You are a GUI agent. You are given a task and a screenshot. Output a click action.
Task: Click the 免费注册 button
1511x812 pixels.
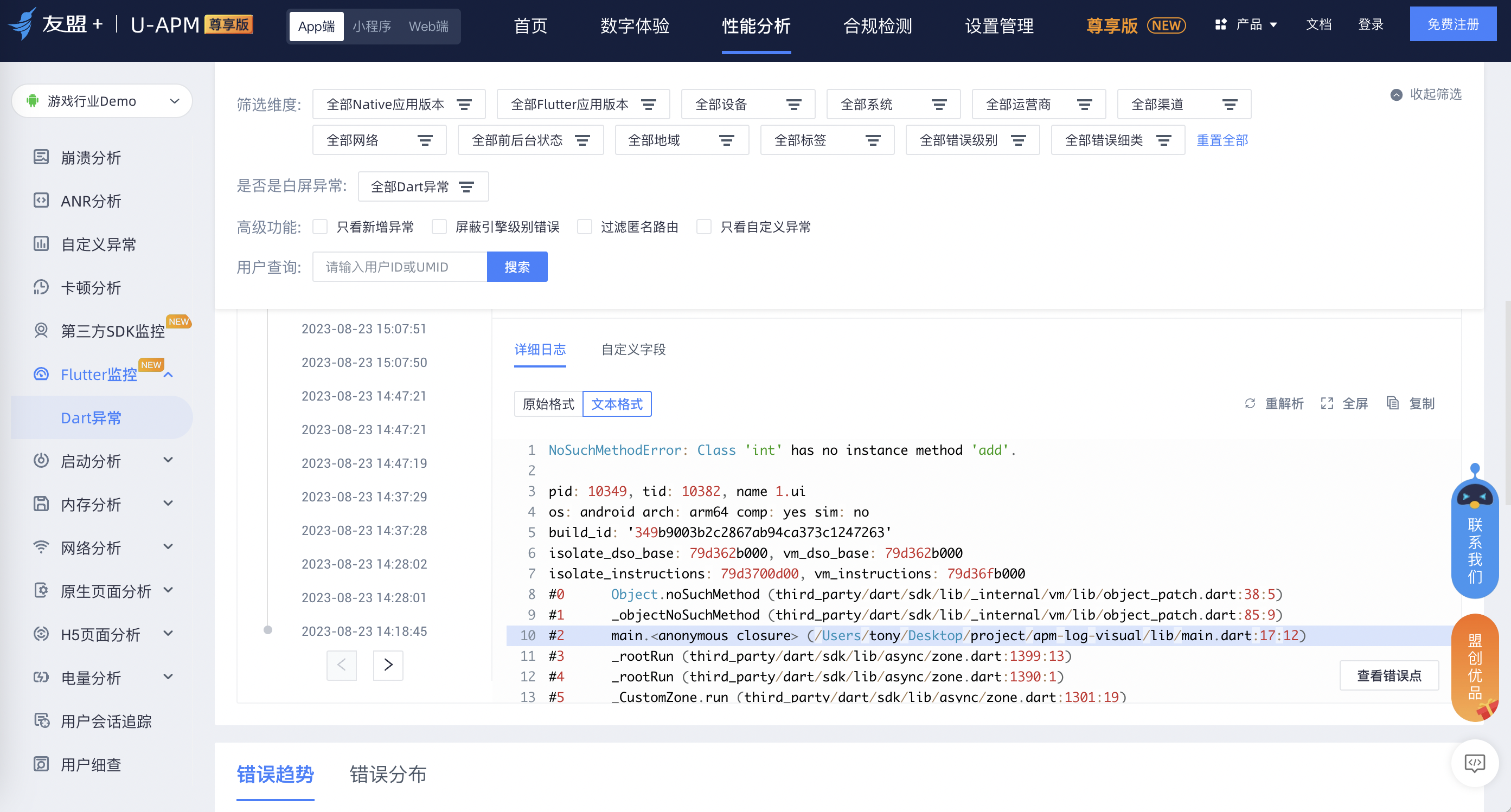click(x=1453, y=24)
